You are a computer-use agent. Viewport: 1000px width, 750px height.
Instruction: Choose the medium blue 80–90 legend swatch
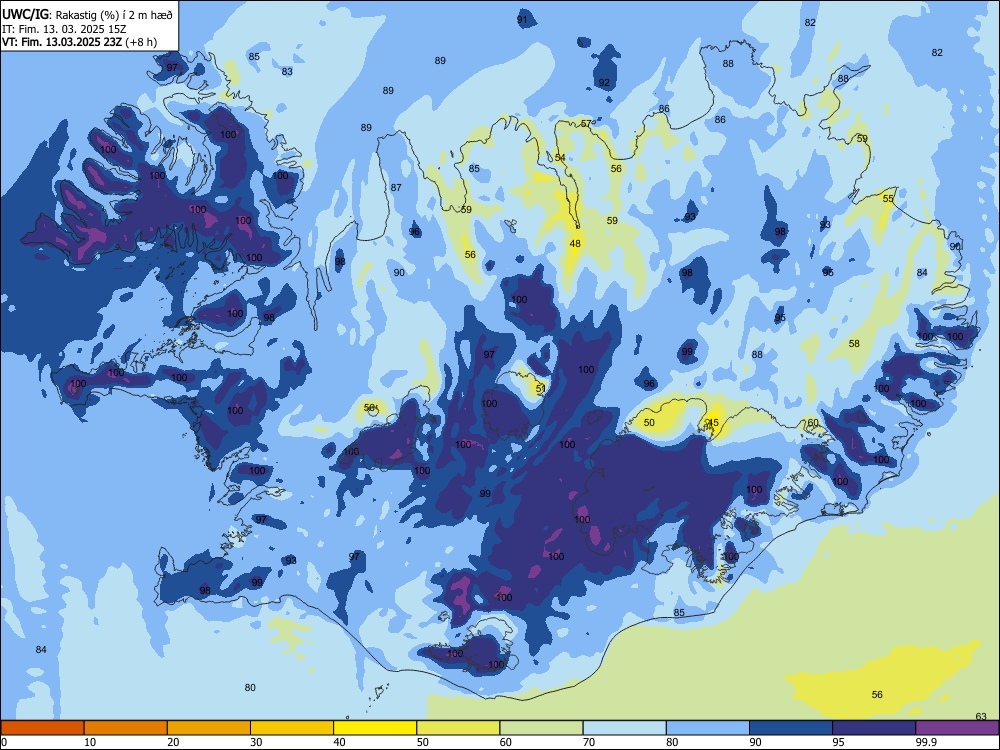click(708, 728)
